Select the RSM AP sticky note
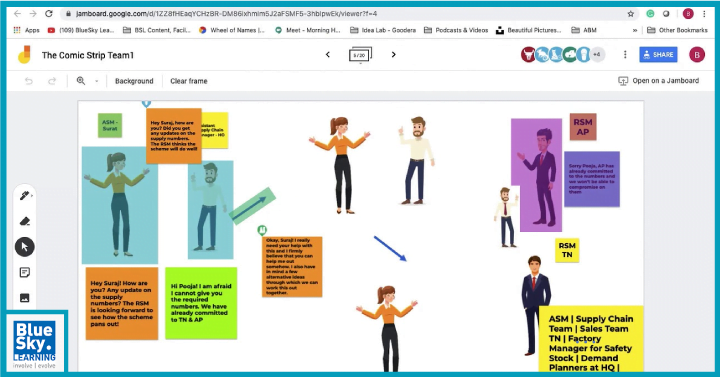Viewport: 720px width, 377px height. (583, 127)
